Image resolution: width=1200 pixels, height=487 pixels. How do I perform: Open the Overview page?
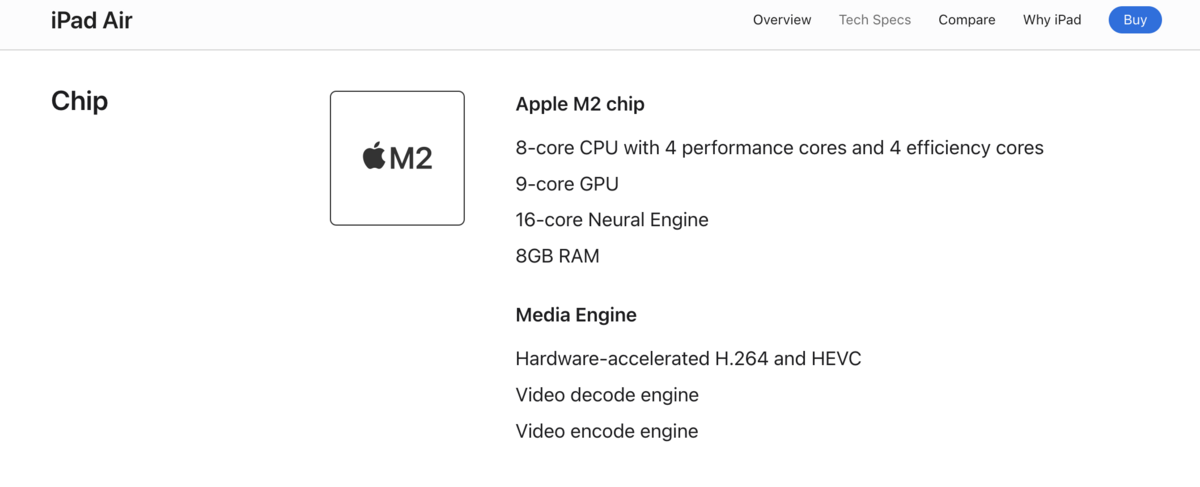coord(782,20)
